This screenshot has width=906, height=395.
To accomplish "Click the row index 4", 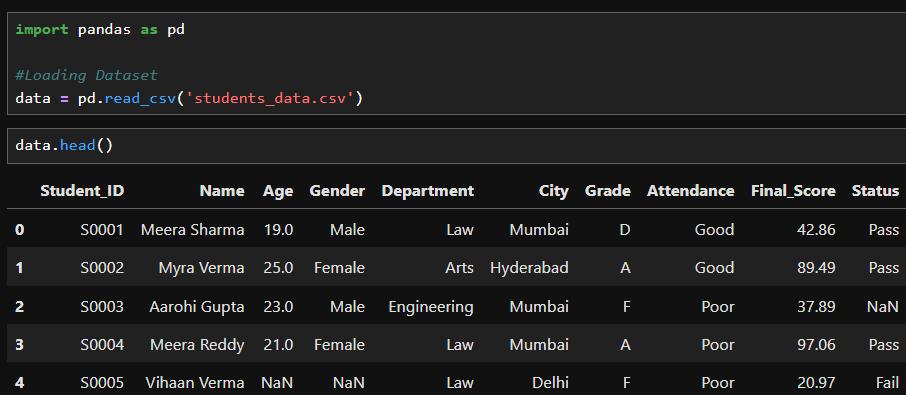I will [x=20, y=383].
